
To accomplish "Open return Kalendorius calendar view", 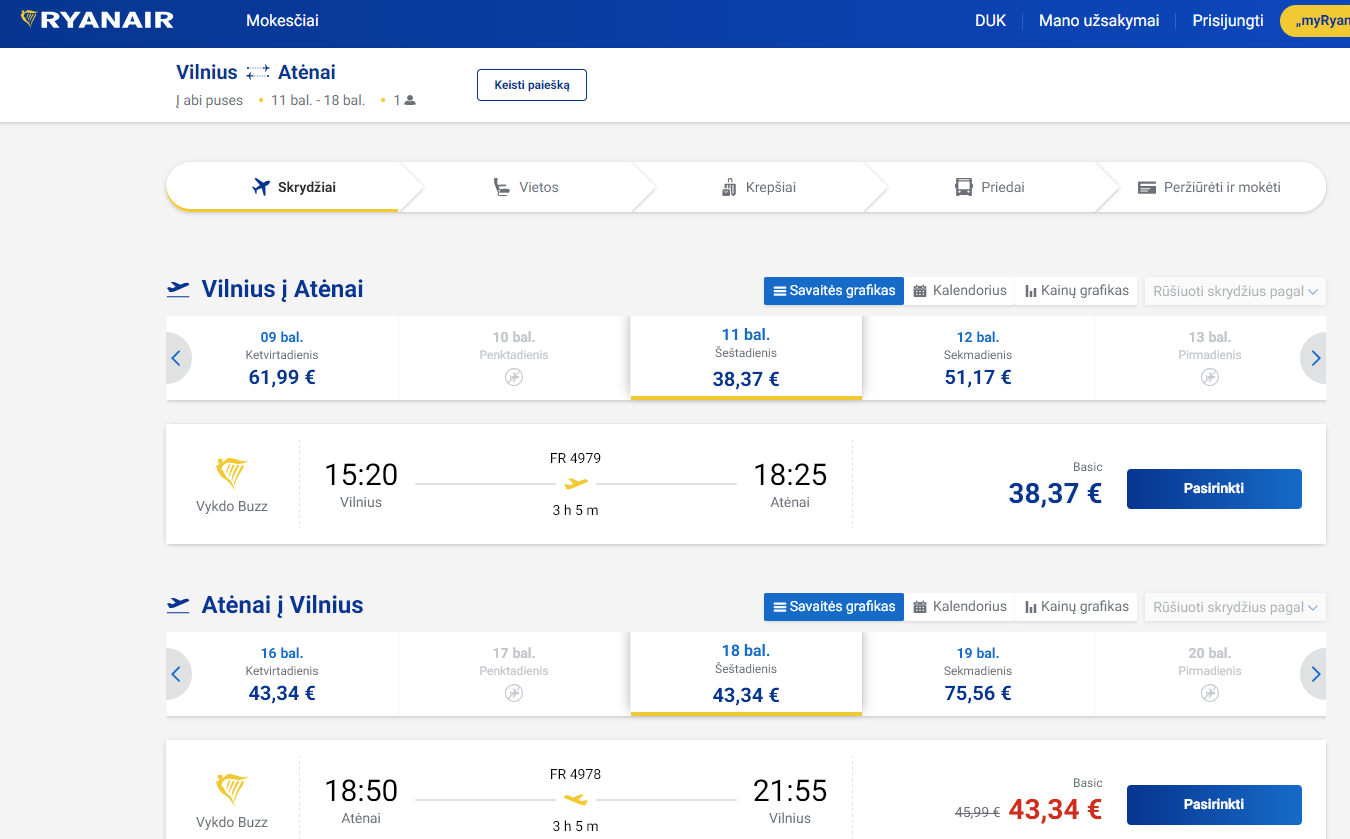I will [960, 607].
